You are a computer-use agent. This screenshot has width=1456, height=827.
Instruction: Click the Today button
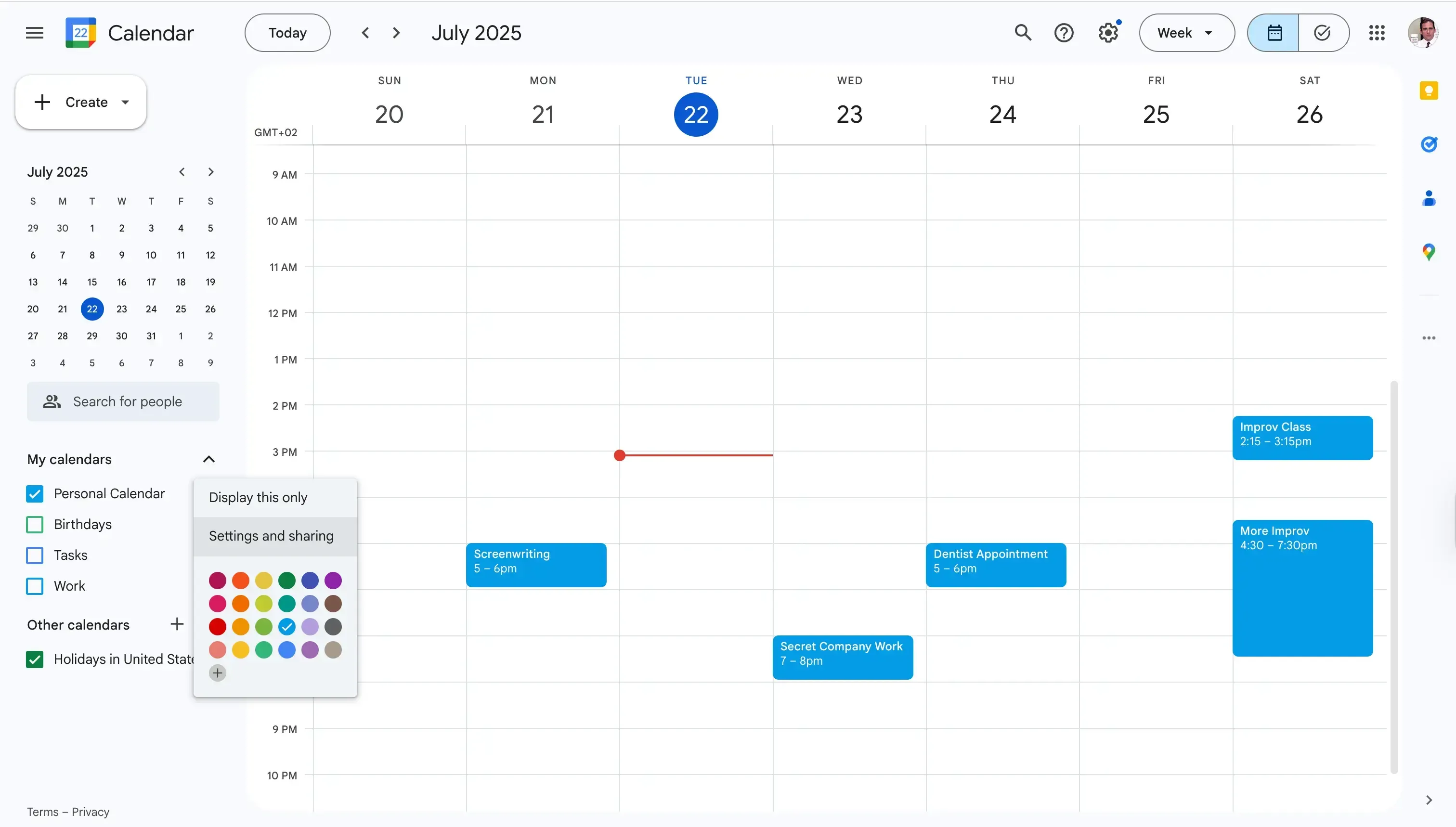(x=286, y=32)
